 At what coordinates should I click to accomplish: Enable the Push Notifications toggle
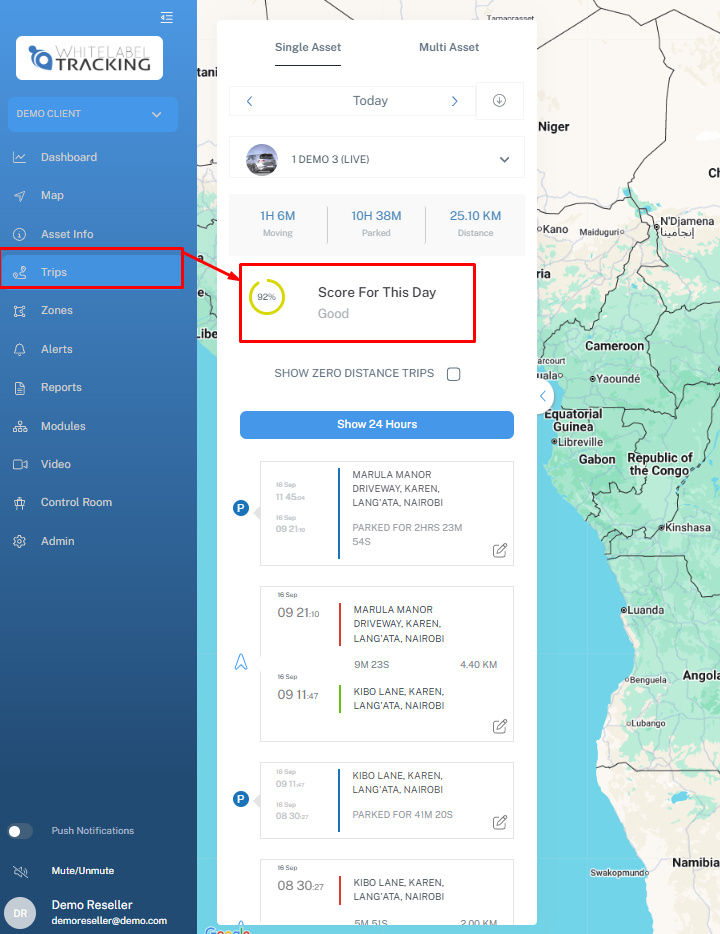click(20, 831)
